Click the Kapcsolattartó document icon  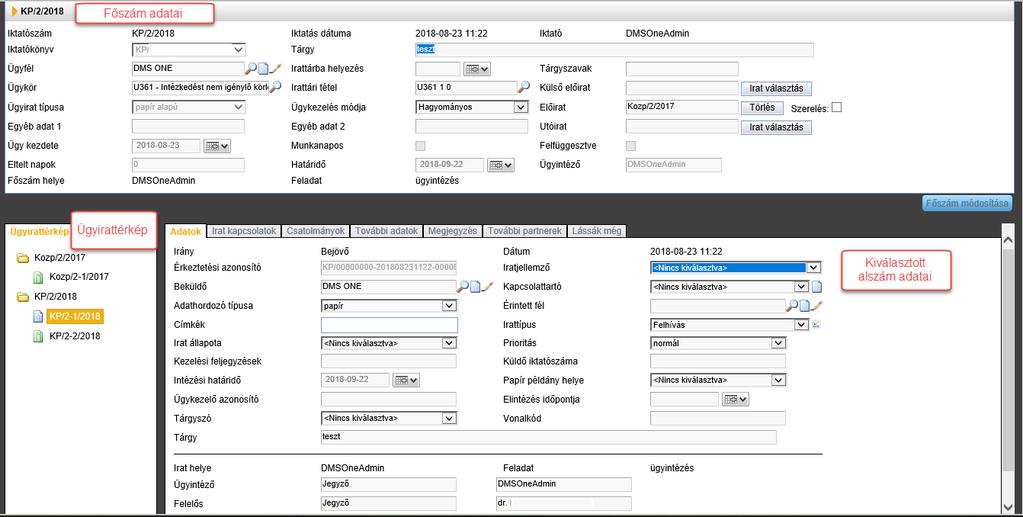[x=817, y=287]
